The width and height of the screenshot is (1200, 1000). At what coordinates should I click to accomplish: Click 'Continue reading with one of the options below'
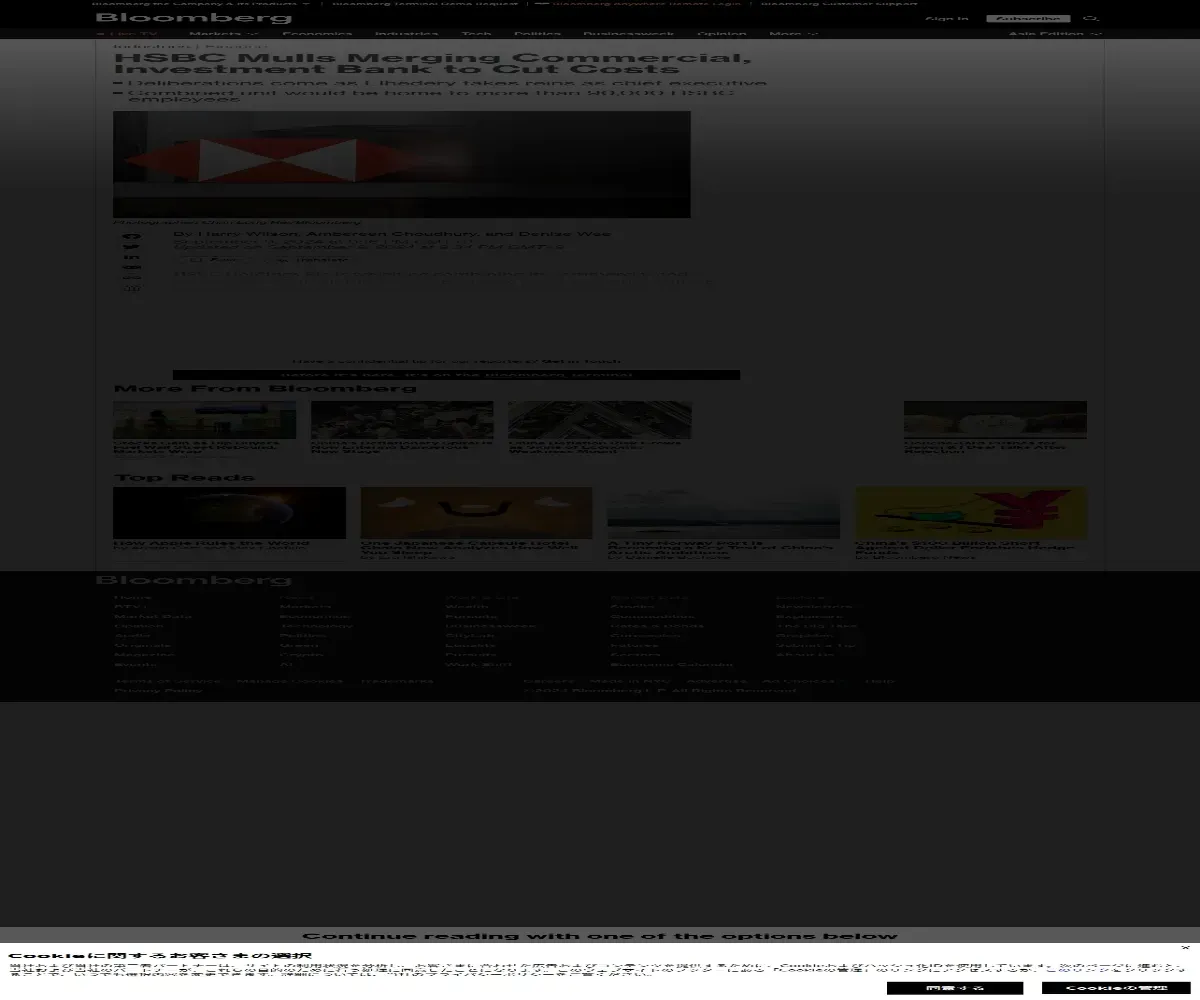pos(600,936)
